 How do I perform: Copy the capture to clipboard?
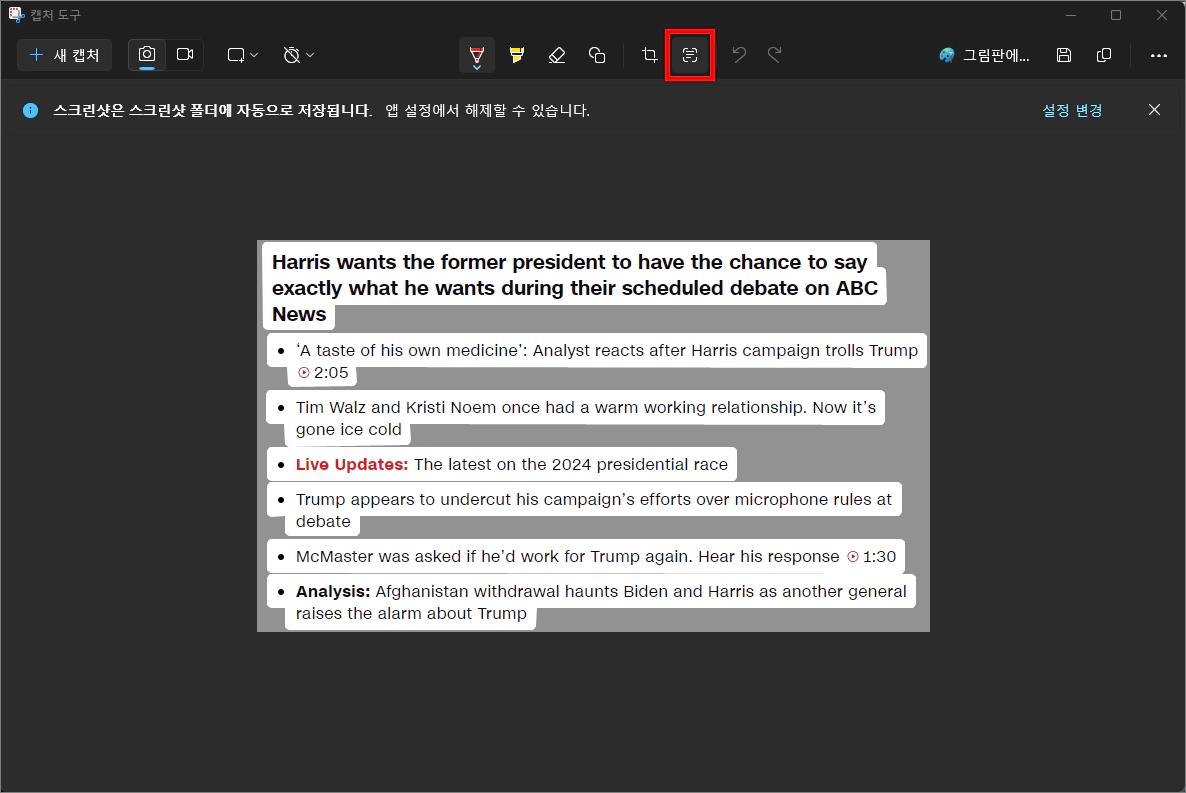(1104, 55)
